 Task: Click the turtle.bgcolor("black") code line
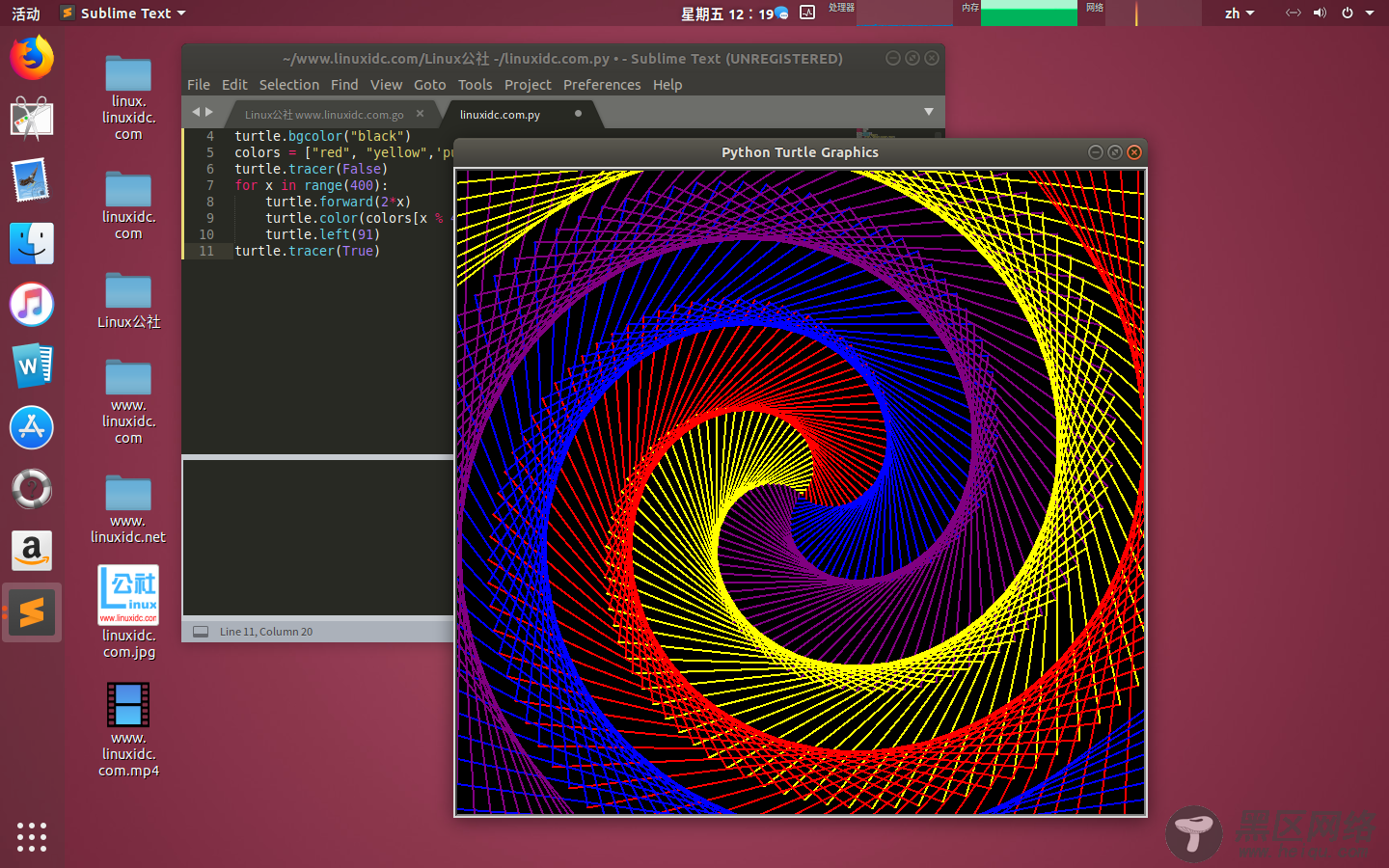(323, 136)
